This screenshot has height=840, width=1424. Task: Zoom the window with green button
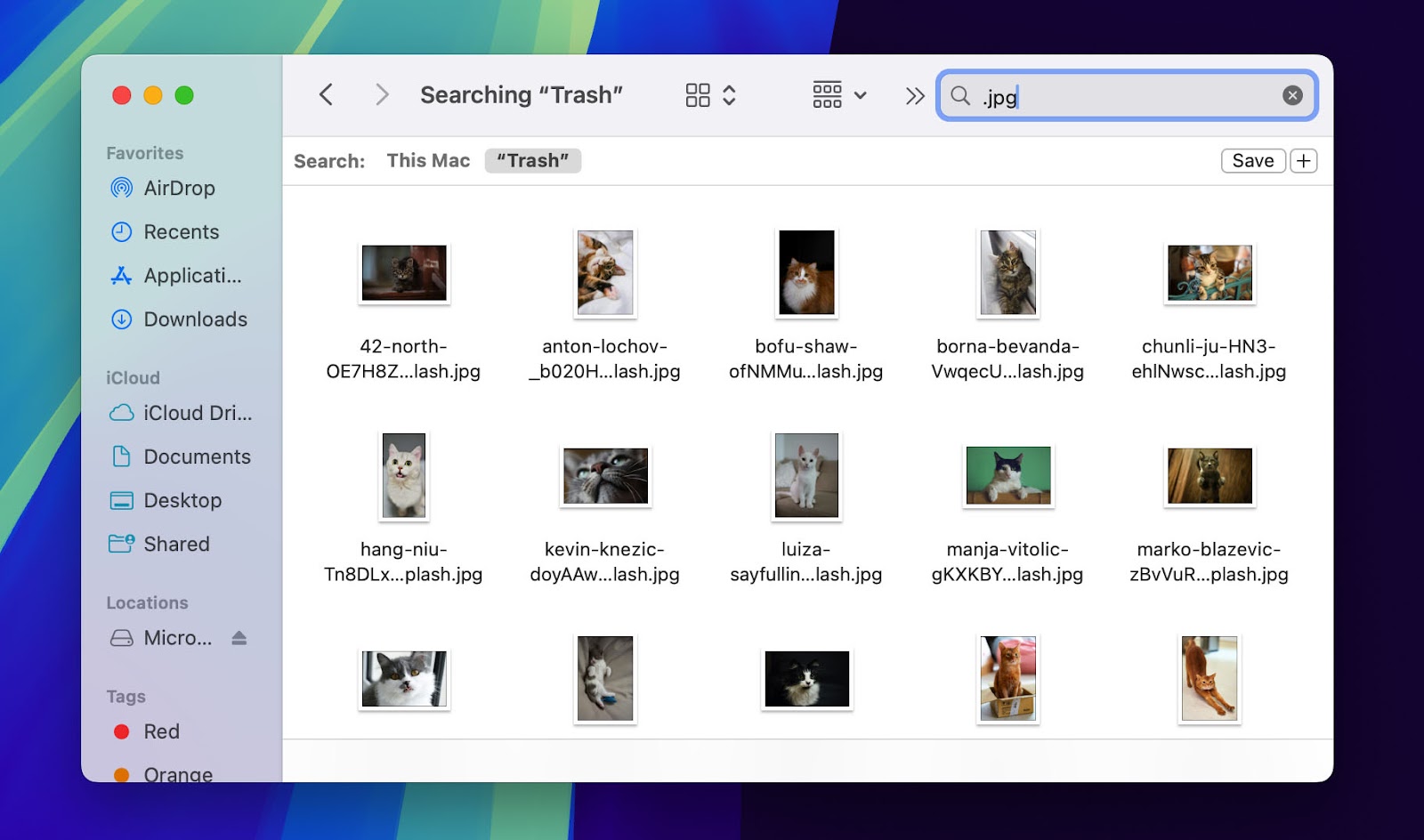point(184,95)
